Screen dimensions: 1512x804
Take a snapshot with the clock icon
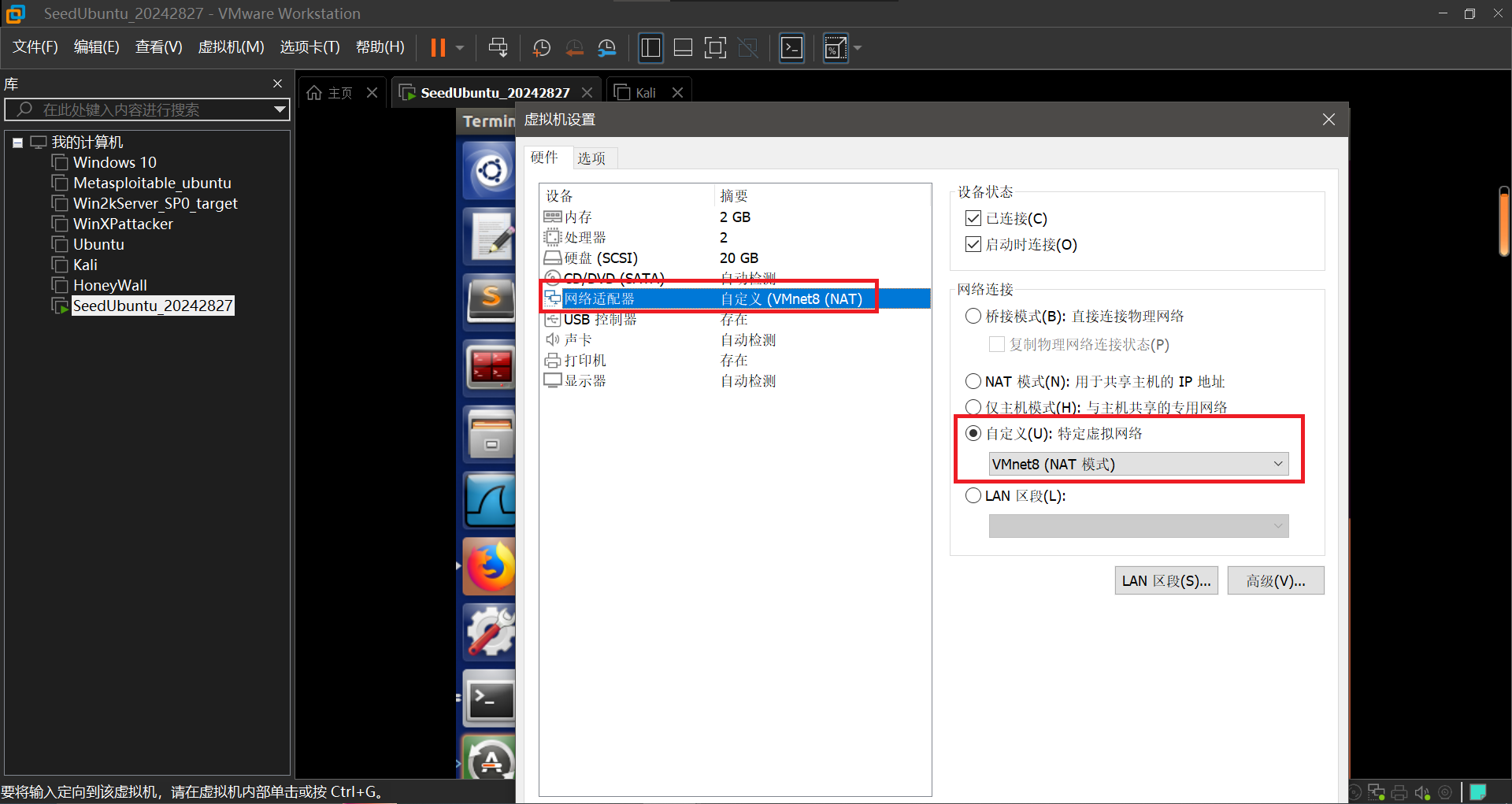(x=542, y=48)
